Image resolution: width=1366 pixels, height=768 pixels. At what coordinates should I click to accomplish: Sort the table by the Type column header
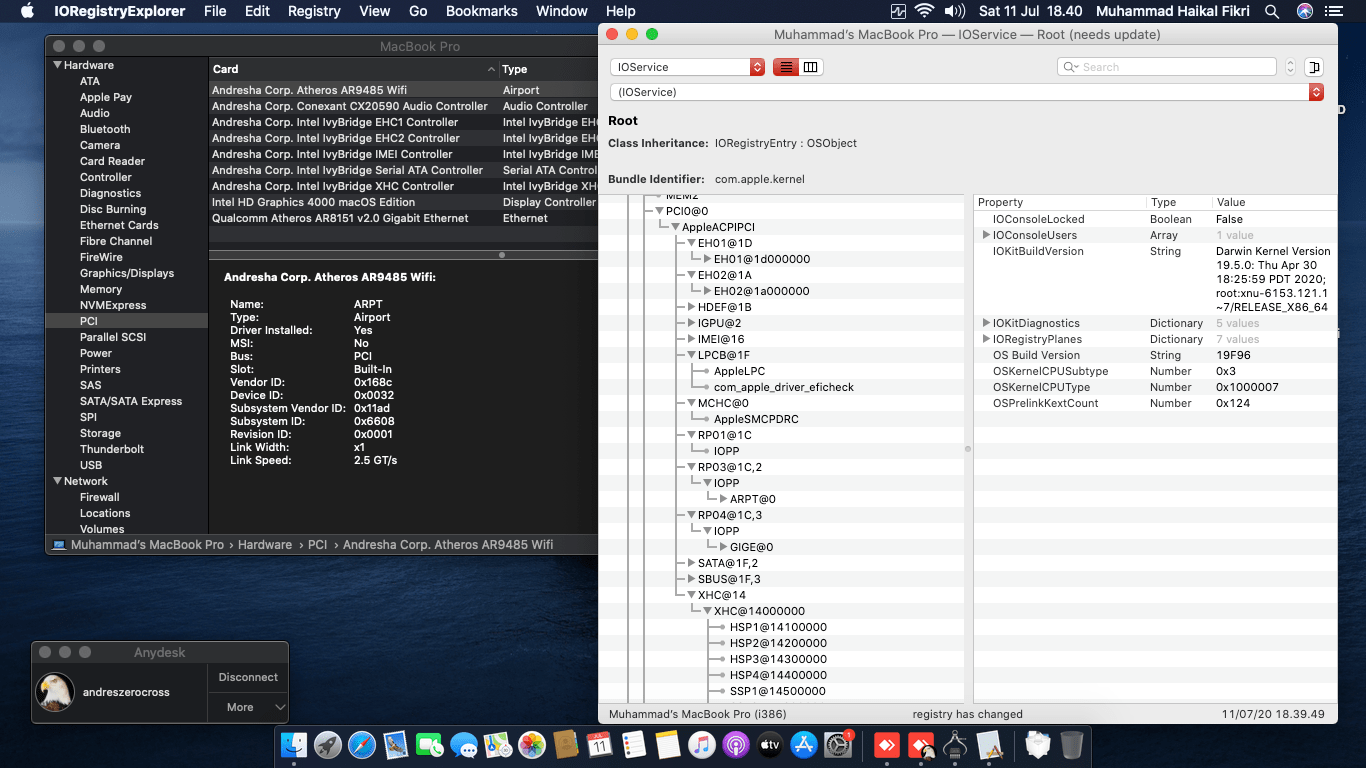point(549,69)
